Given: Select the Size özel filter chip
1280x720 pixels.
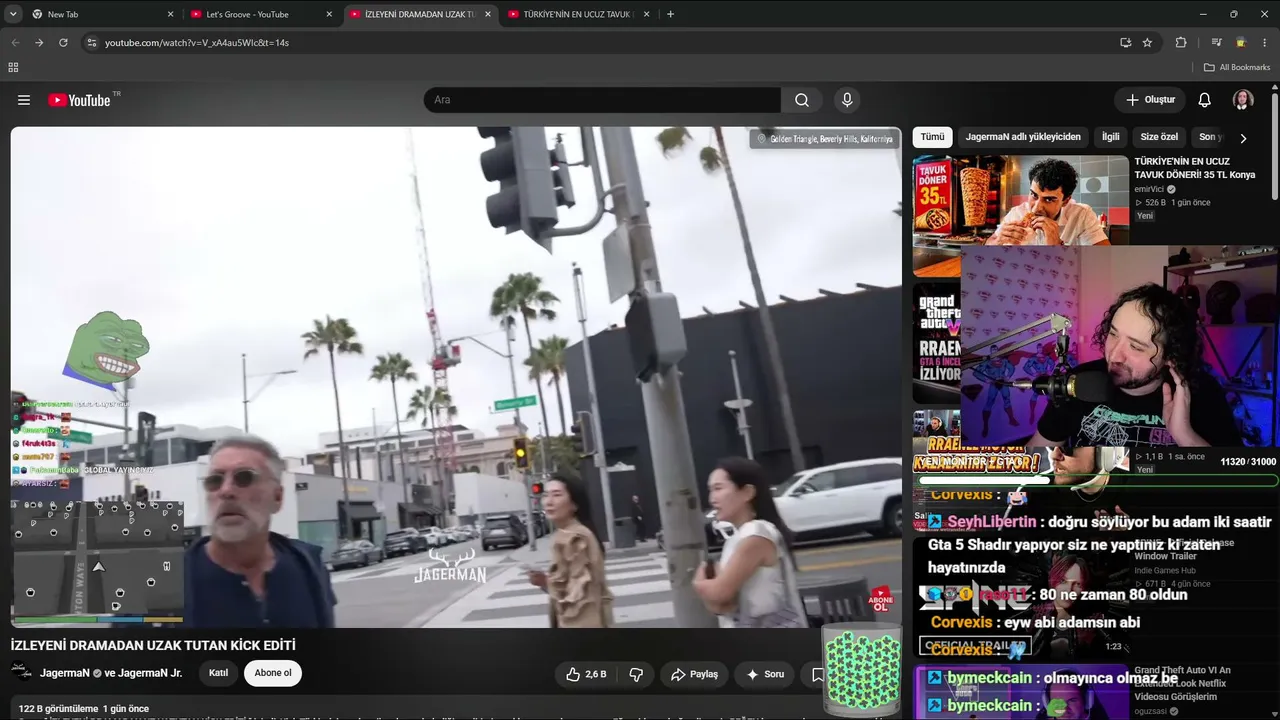Looking at the screenshot, I should 1159,137.
